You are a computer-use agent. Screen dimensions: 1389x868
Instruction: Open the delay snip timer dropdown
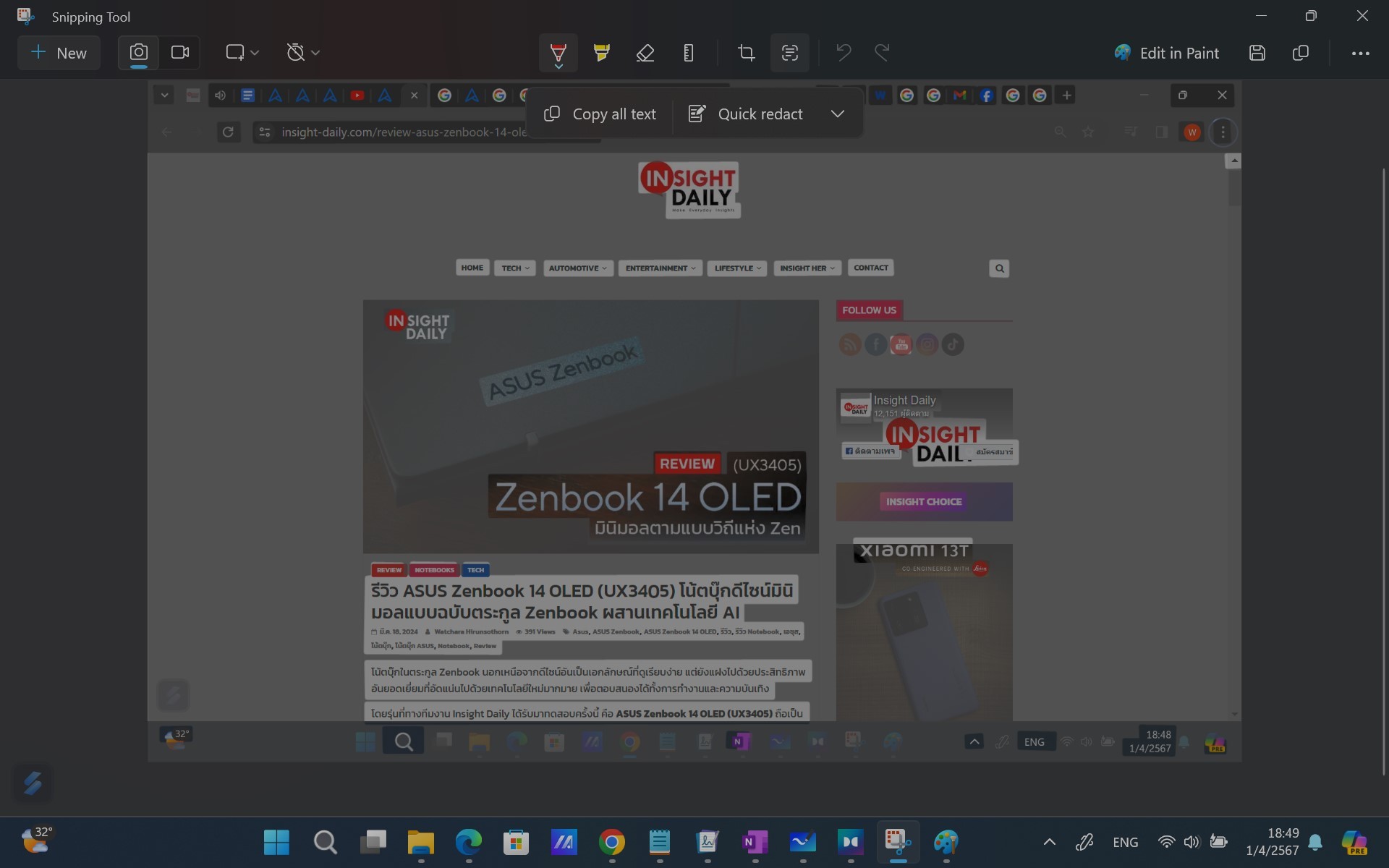click(x=303, y=53)
